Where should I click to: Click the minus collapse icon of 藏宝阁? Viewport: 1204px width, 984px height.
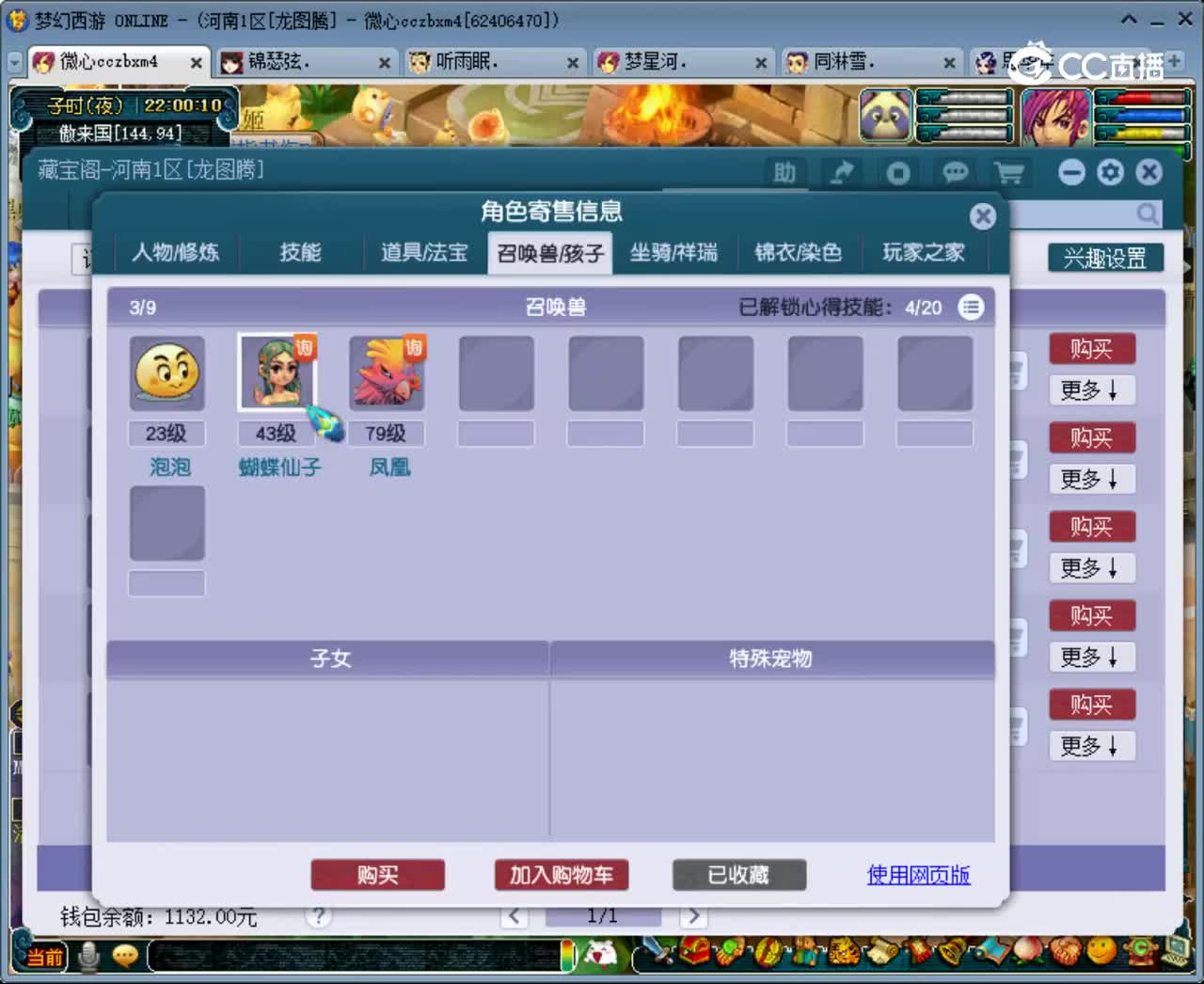(1071, 172)
